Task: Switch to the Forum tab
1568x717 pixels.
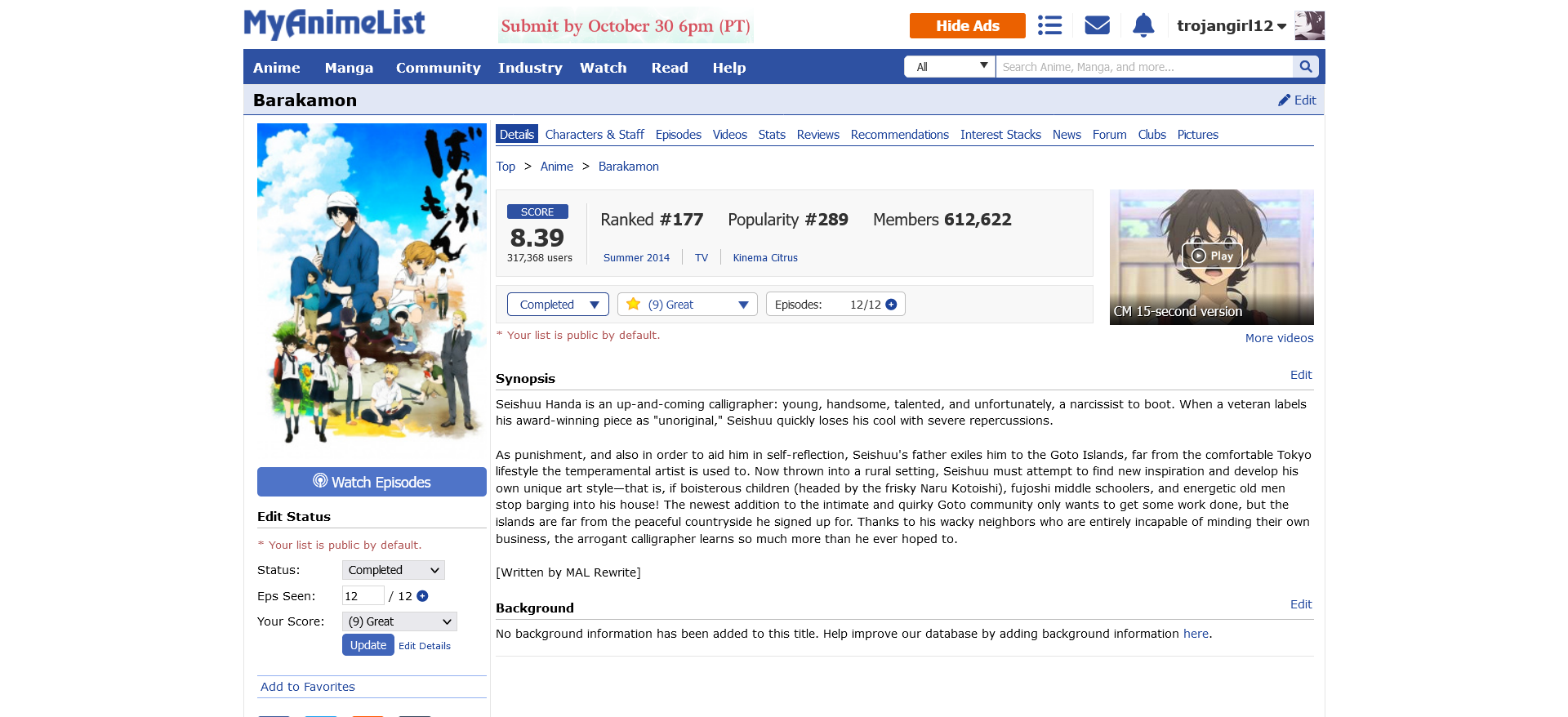Action: tap(1109, 135)
